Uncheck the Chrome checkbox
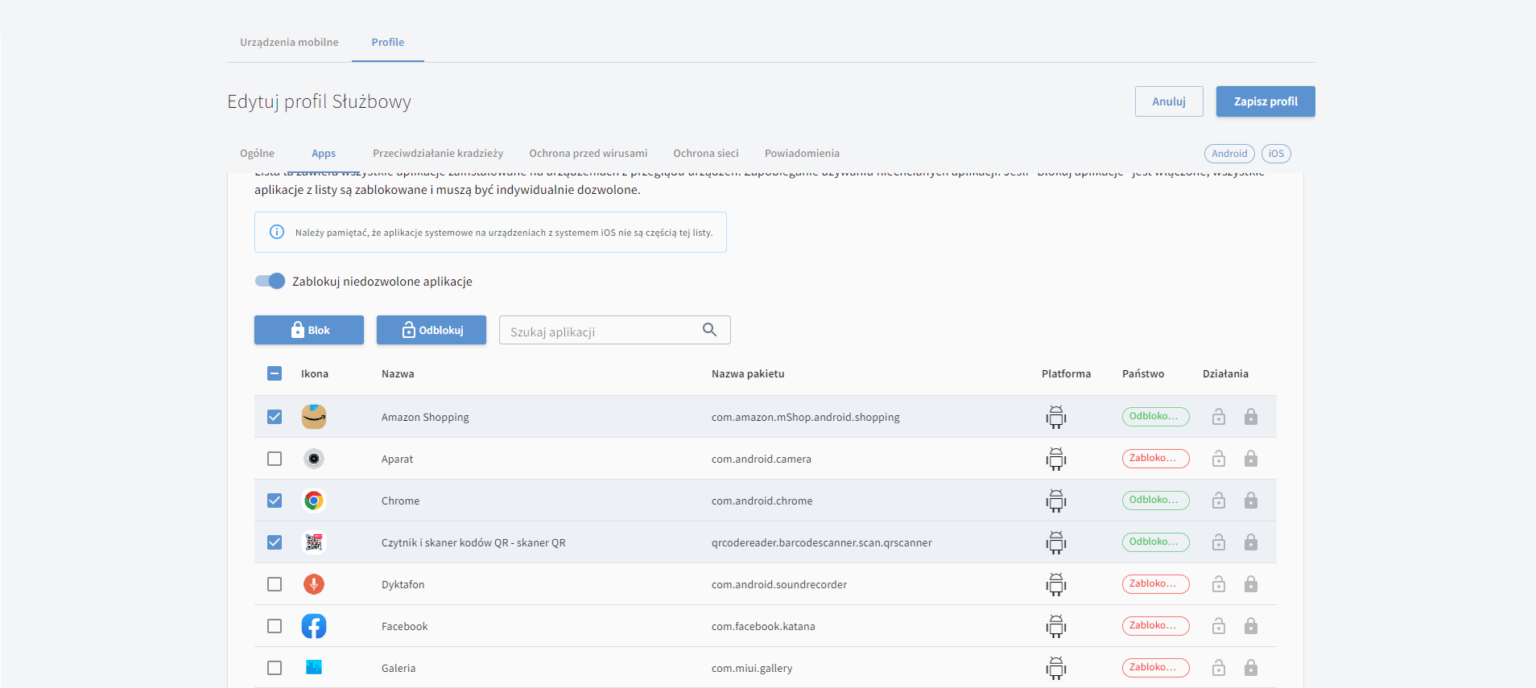Viewport: 1536px width, 688px height. click(x=274, y=501)
